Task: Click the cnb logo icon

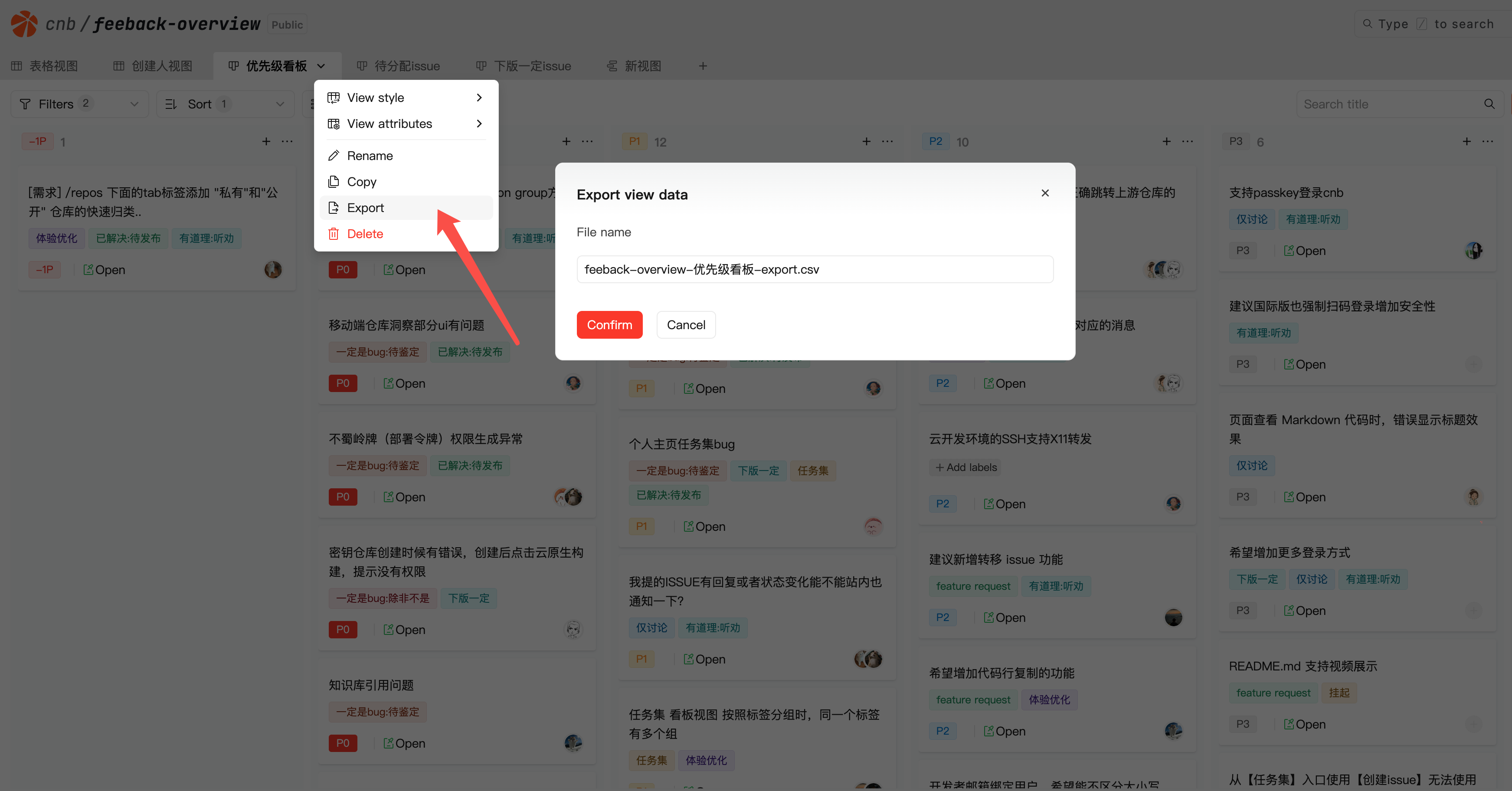Action: pyautogui.click(x=24, y=24)
